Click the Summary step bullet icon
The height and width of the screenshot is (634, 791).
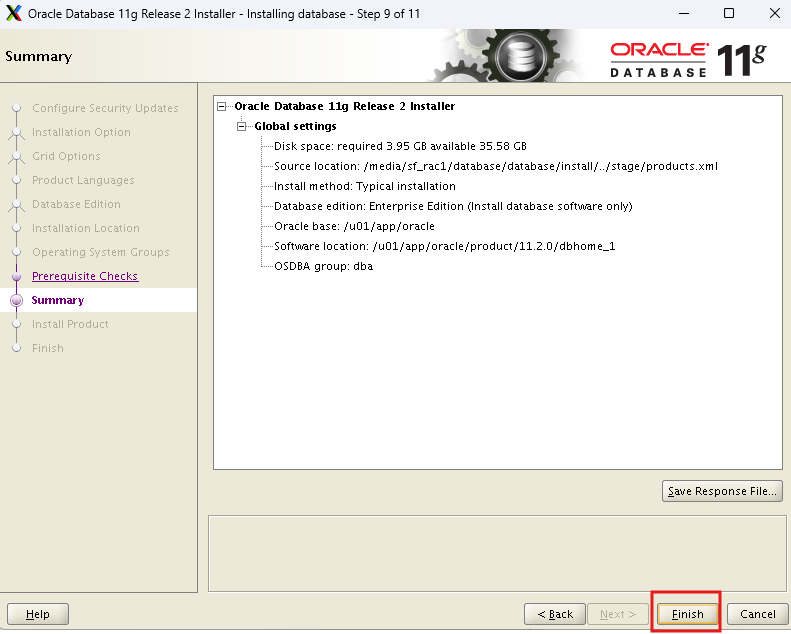pos(17,300)
